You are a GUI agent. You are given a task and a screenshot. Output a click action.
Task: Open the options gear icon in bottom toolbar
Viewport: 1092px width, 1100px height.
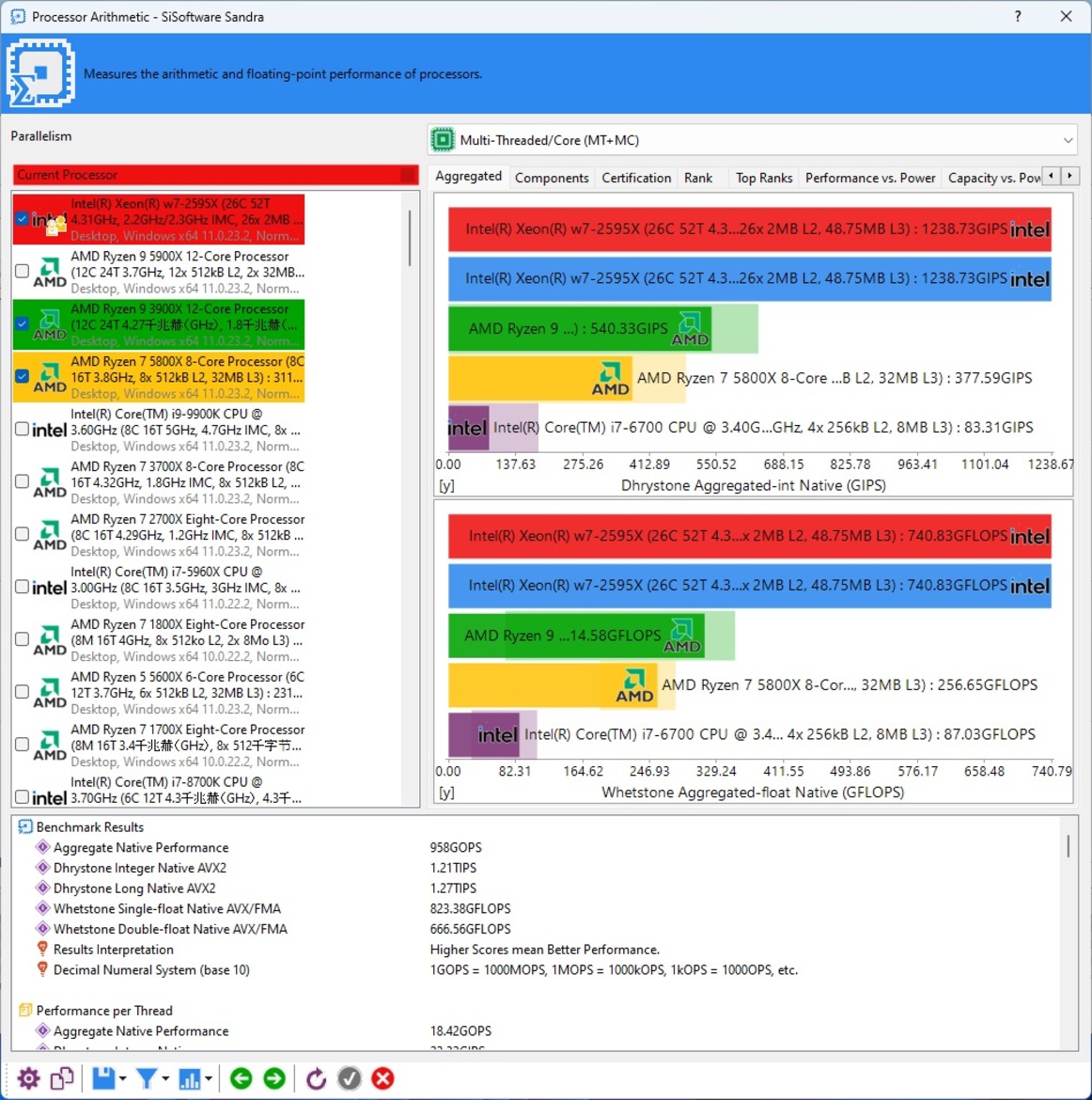(x=29, y=1078)
